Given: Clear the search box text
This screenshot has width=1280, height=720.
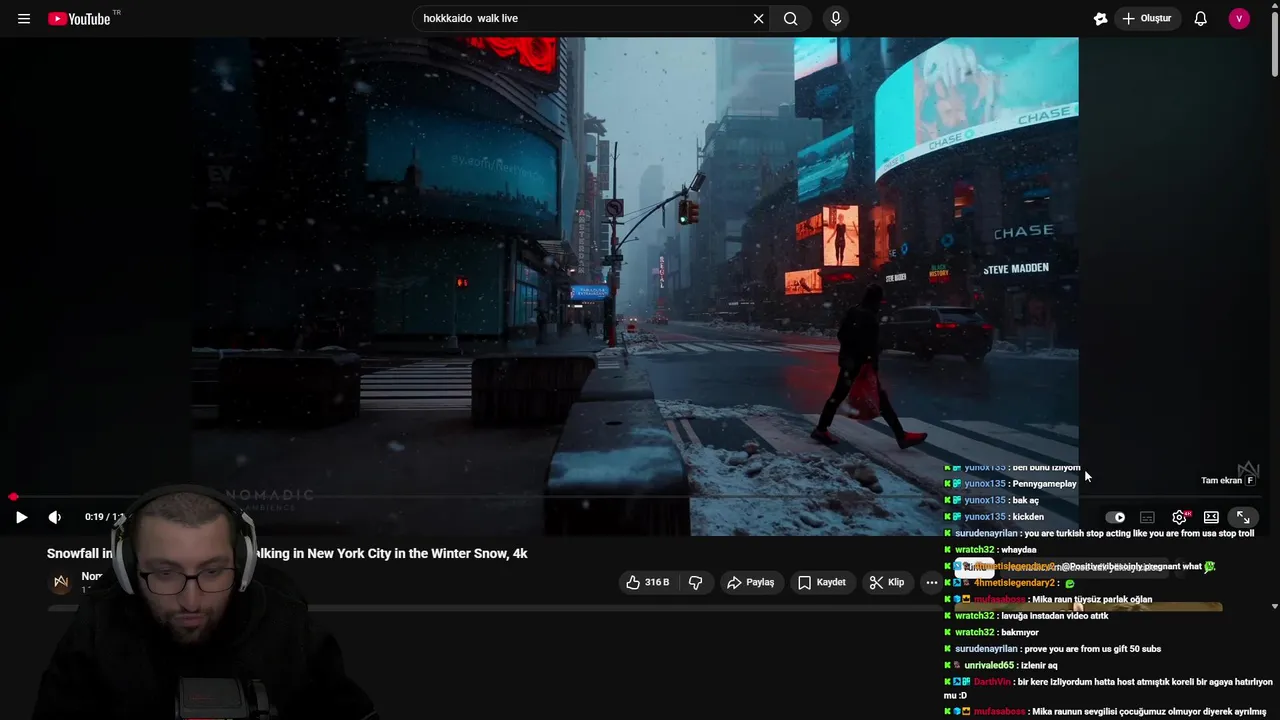Looking at the screenshot, I should click(x=758, y=18).
